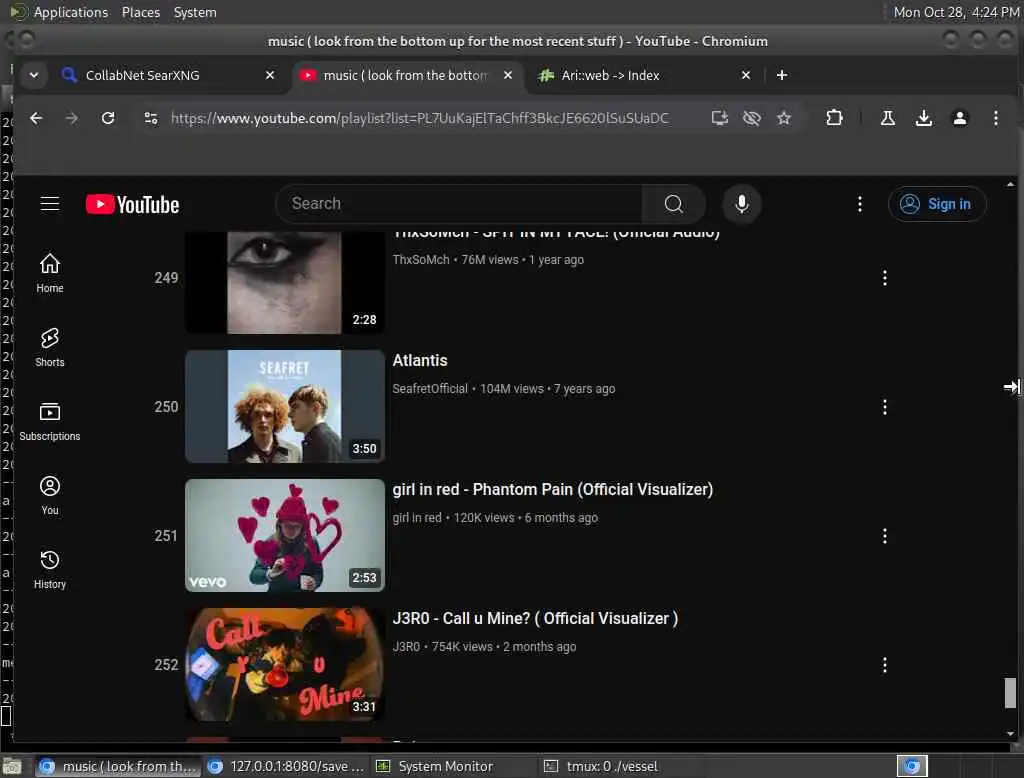
Task: Click the browser address bar URL
Action: pos(419,118)
